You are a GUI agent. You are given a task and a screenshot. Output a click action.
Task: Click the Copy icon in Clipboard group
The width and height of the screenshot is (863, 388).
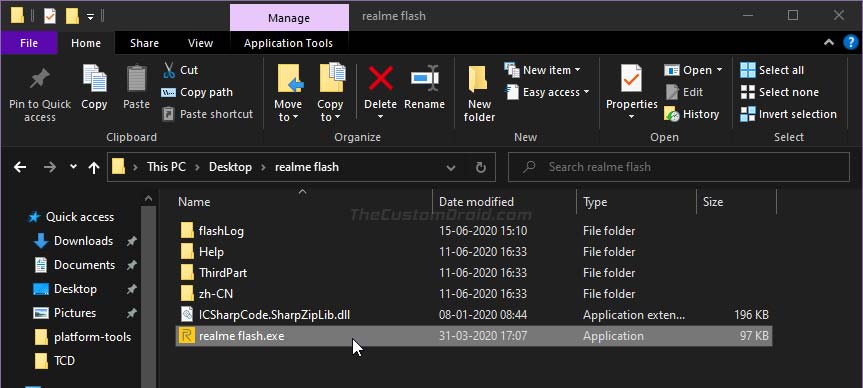click(94, 78)
